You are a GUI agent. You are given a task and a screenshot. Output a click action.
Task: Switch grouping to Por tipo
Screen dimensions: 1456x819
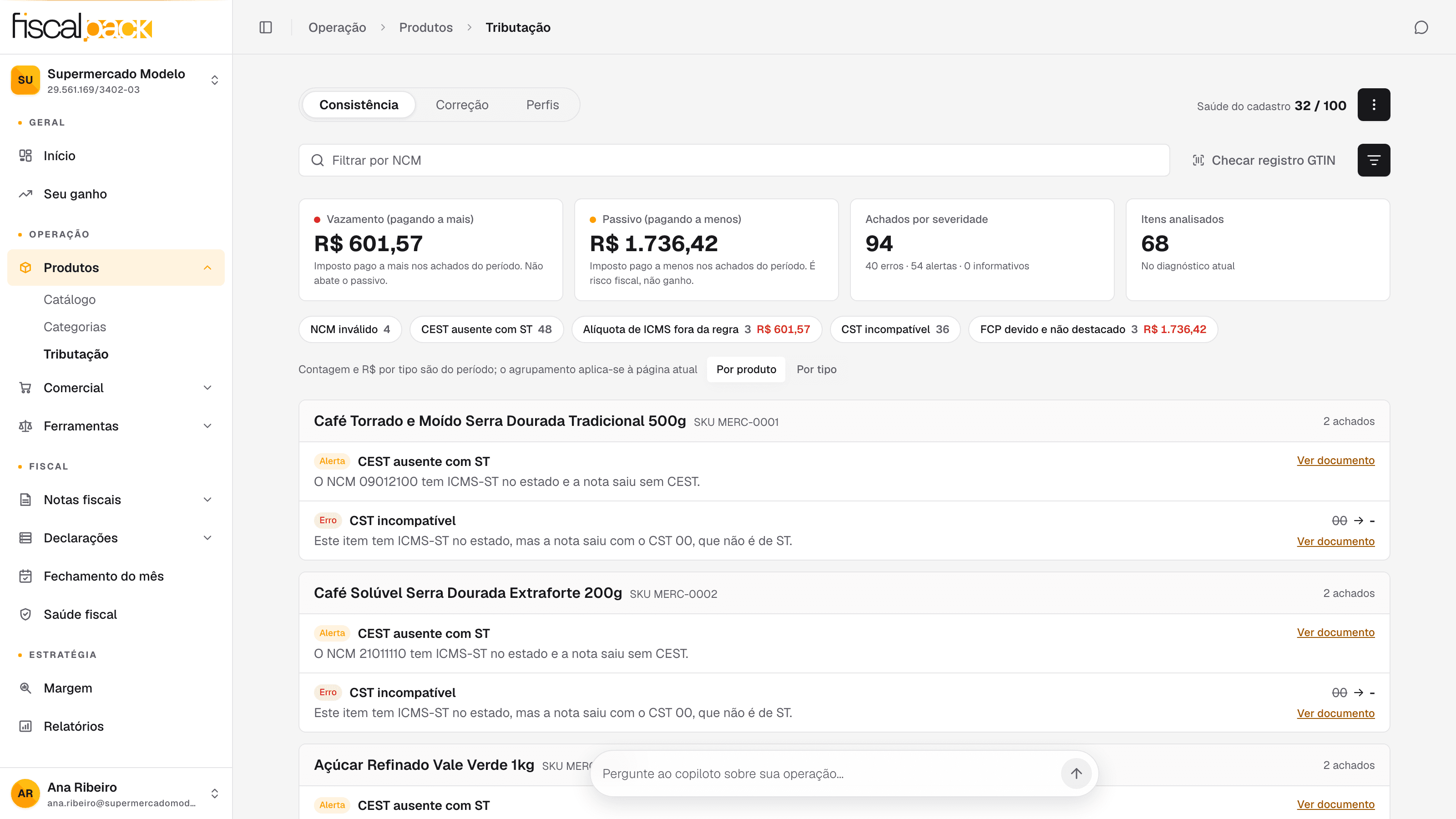(x=816, y=369)
